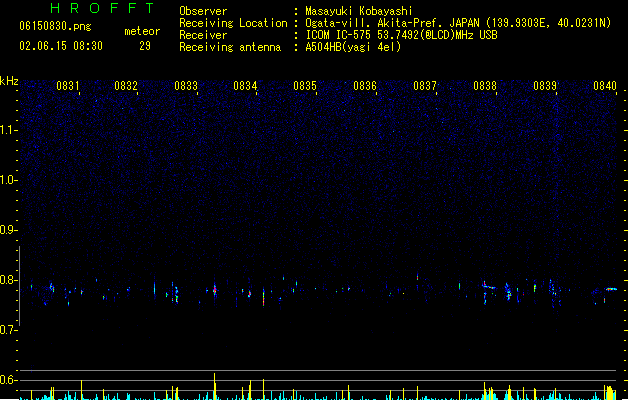Click the 0835 time marker
Viewport: 629px width, 400px height.
305,86
